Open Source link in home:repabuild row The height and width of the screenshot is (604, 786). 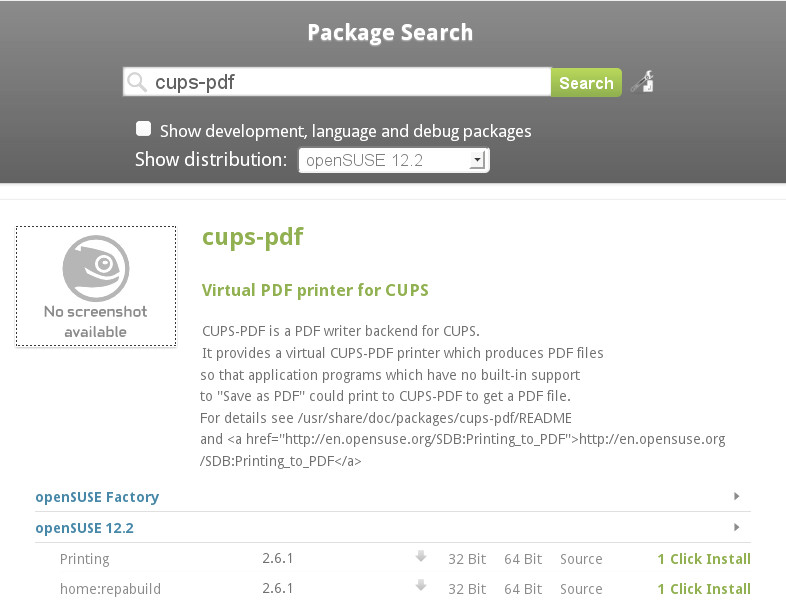(581, 589)
